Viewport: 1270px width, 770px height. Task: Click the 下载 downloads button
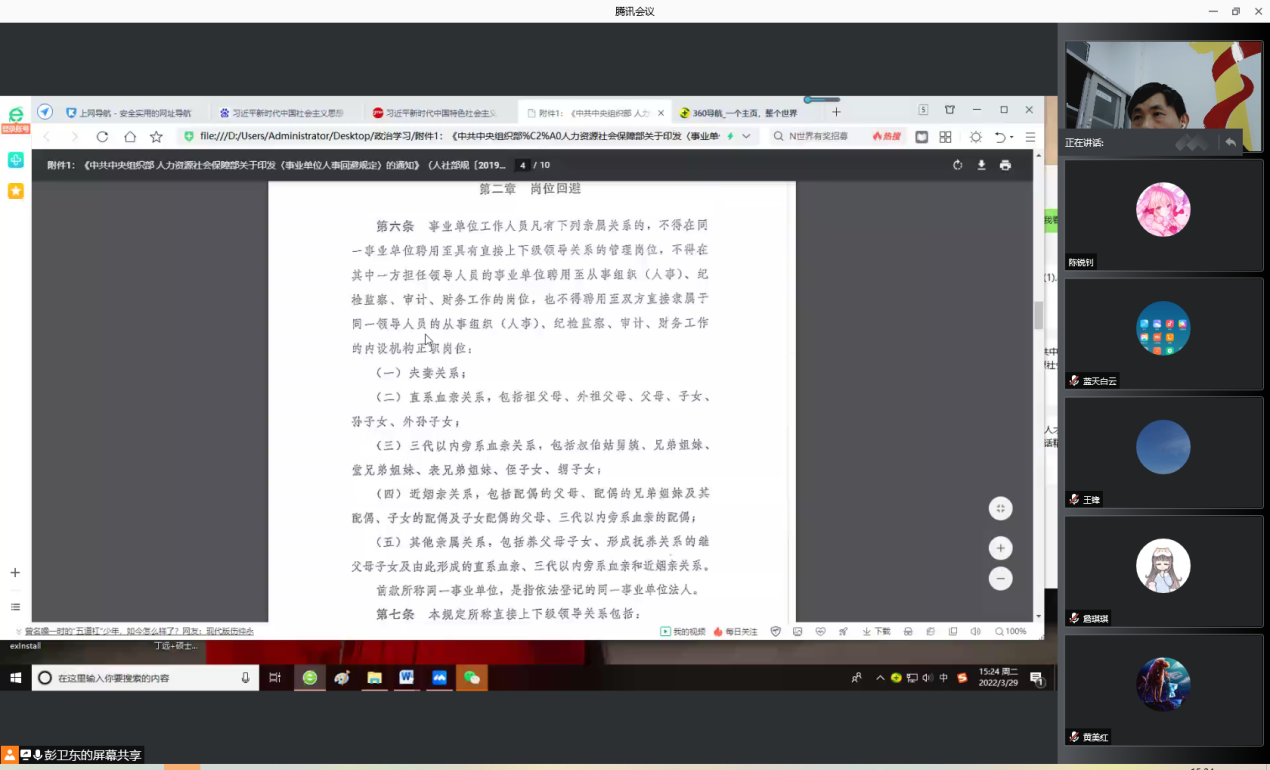(x=876, y=632)
